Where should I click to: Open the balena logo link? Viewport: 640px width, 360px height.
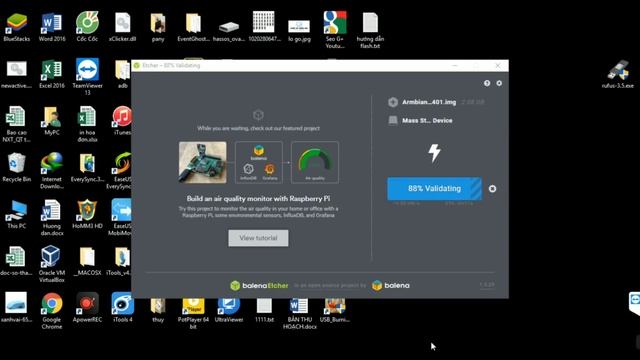391,285
